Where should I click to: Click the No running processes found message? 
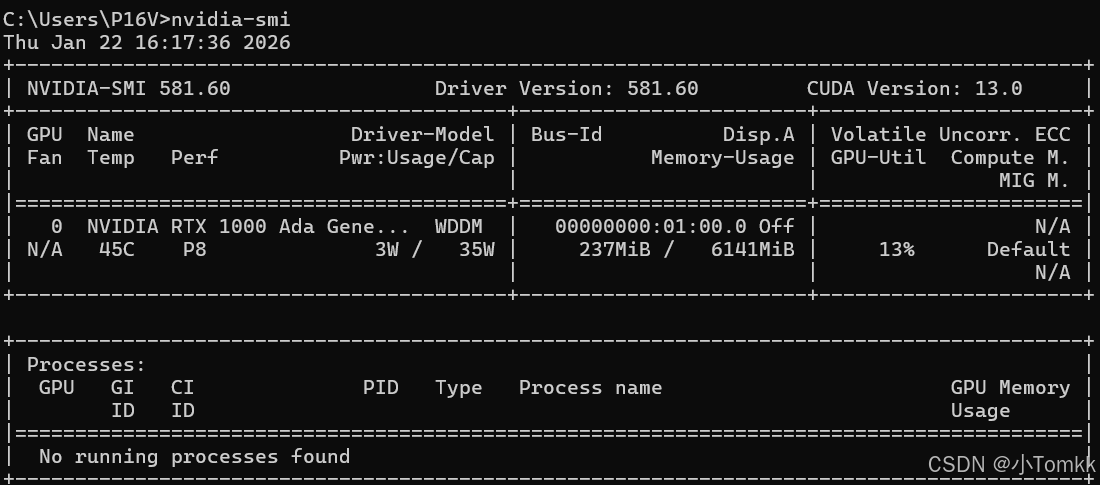(194, 456)
